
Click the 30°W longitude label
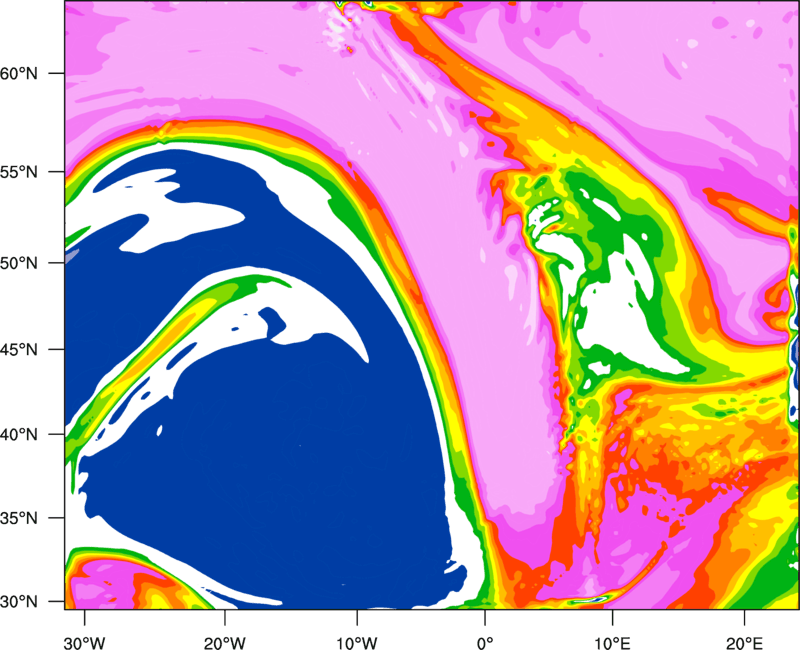point(85,643)
